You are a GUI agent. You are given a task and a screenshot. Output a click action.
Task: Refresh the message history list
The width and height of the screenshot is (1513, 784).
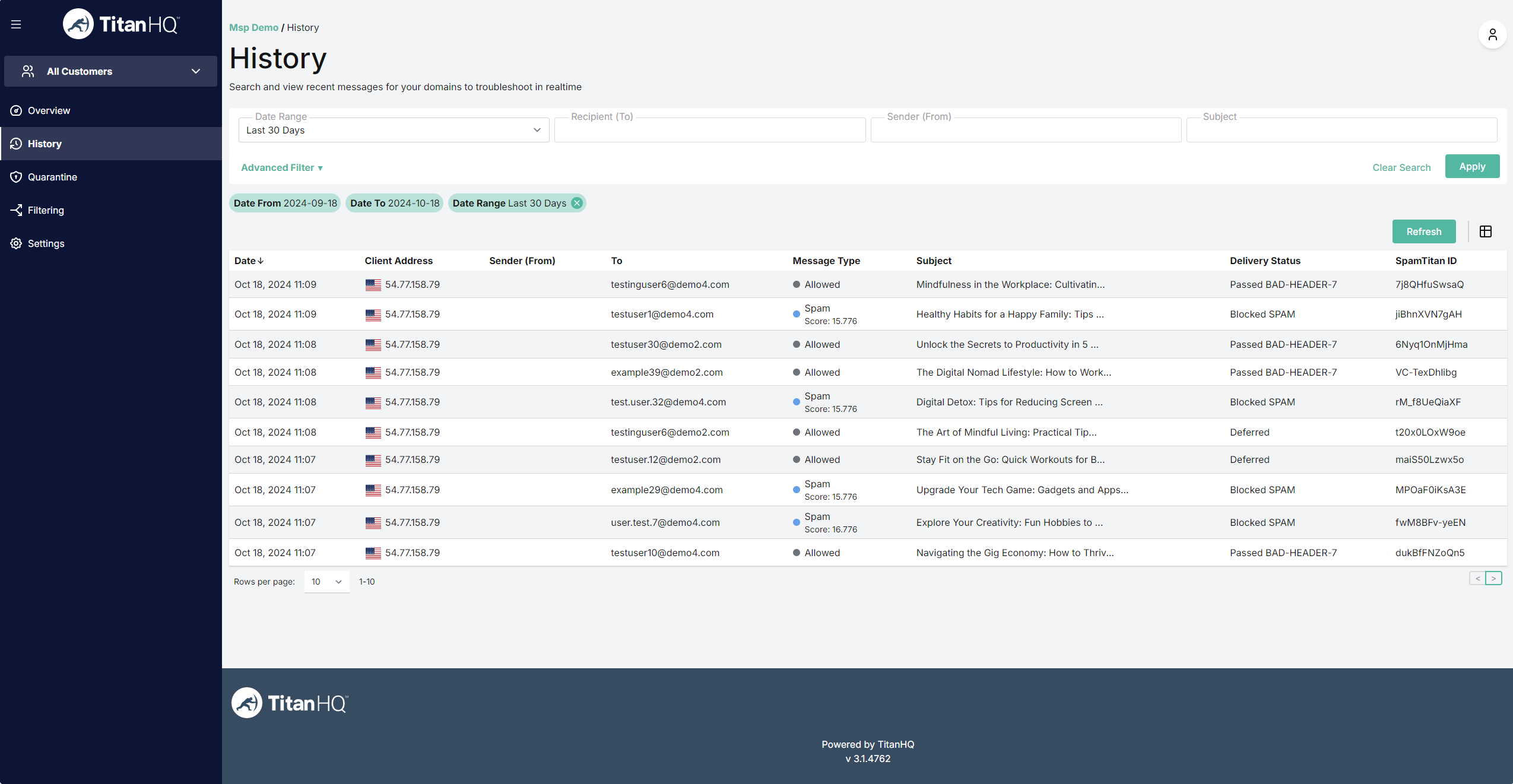click(1423, 231)
